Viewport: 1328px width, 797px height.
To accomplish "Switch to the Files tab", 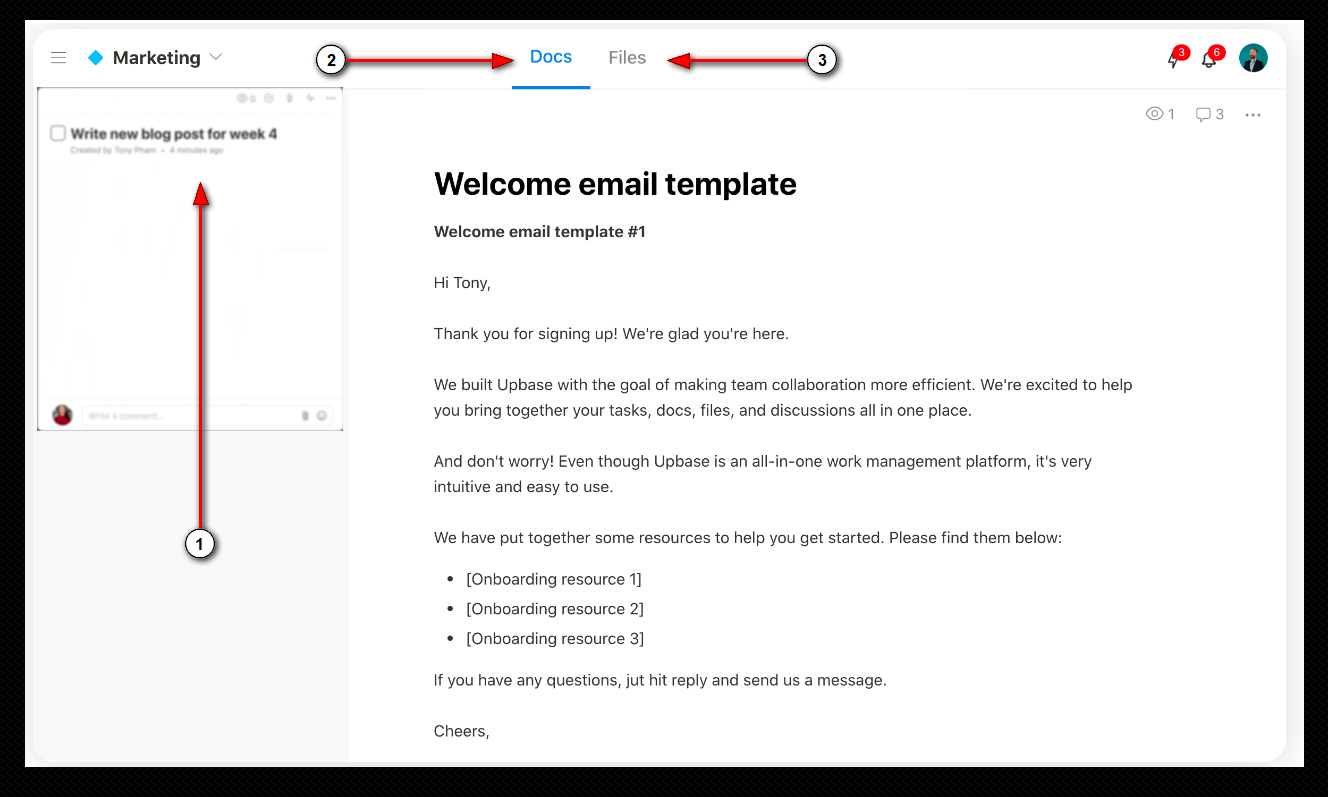I will click(627, 58).
